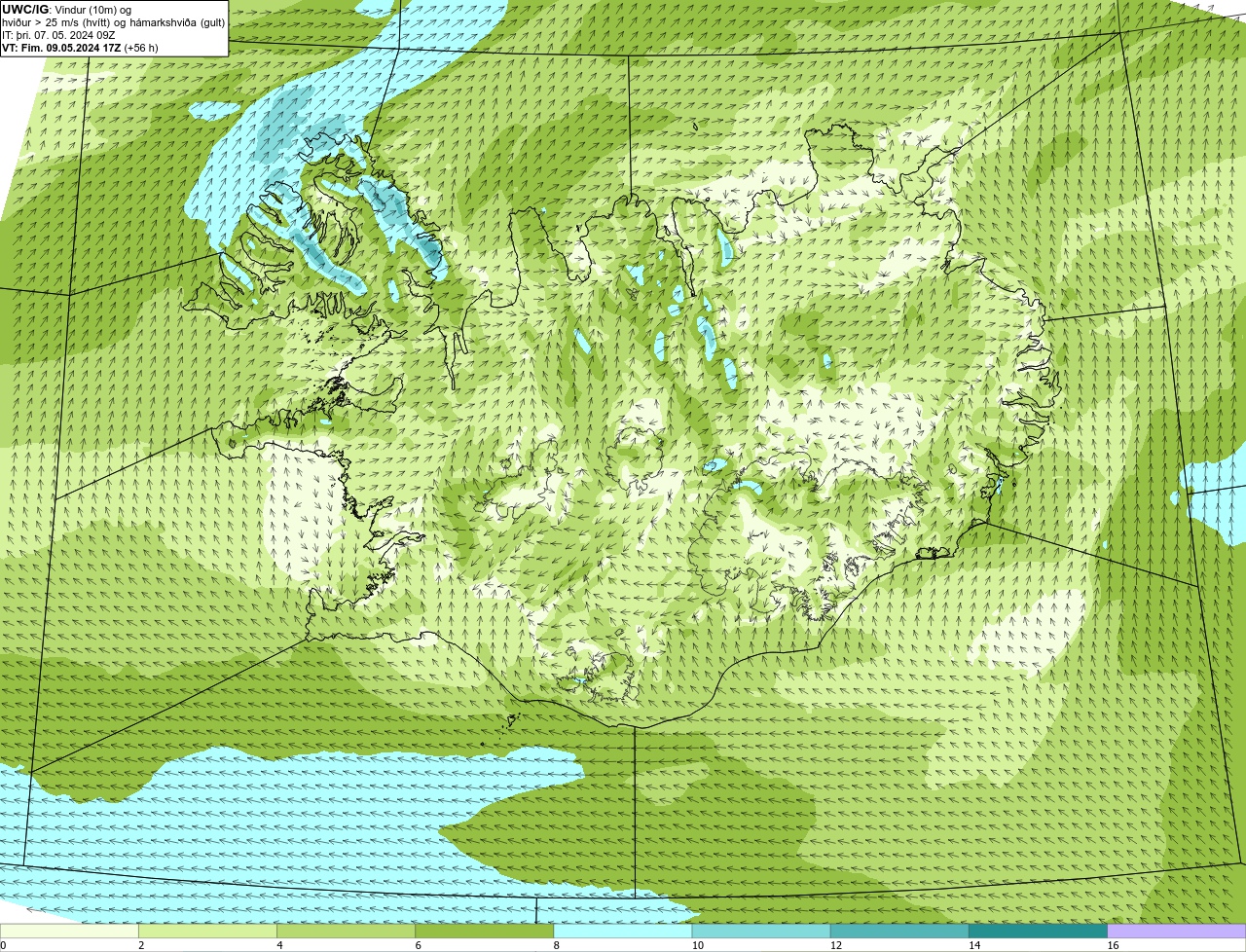Click the legend value label '8'
Image resolution: width=1246 pixels, height=952 pixels.
[x=556, y=945]
